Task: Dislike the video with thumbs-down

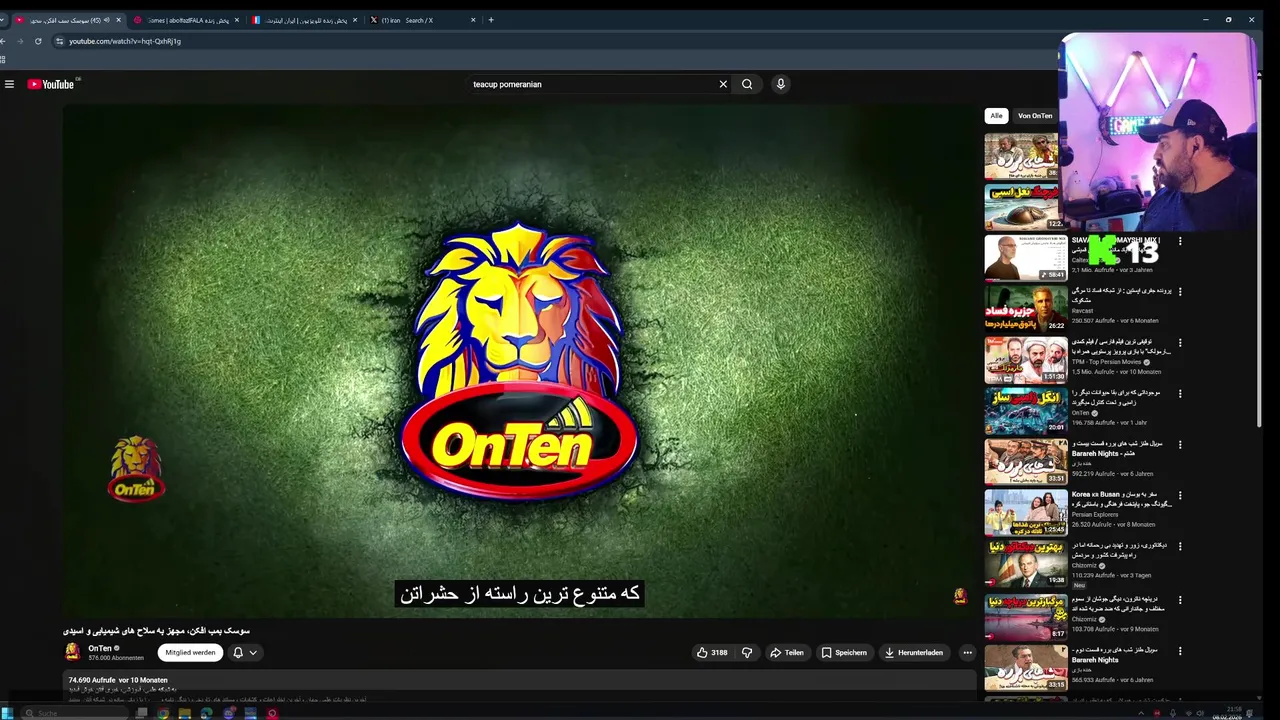Action: (x=747, y=653)
